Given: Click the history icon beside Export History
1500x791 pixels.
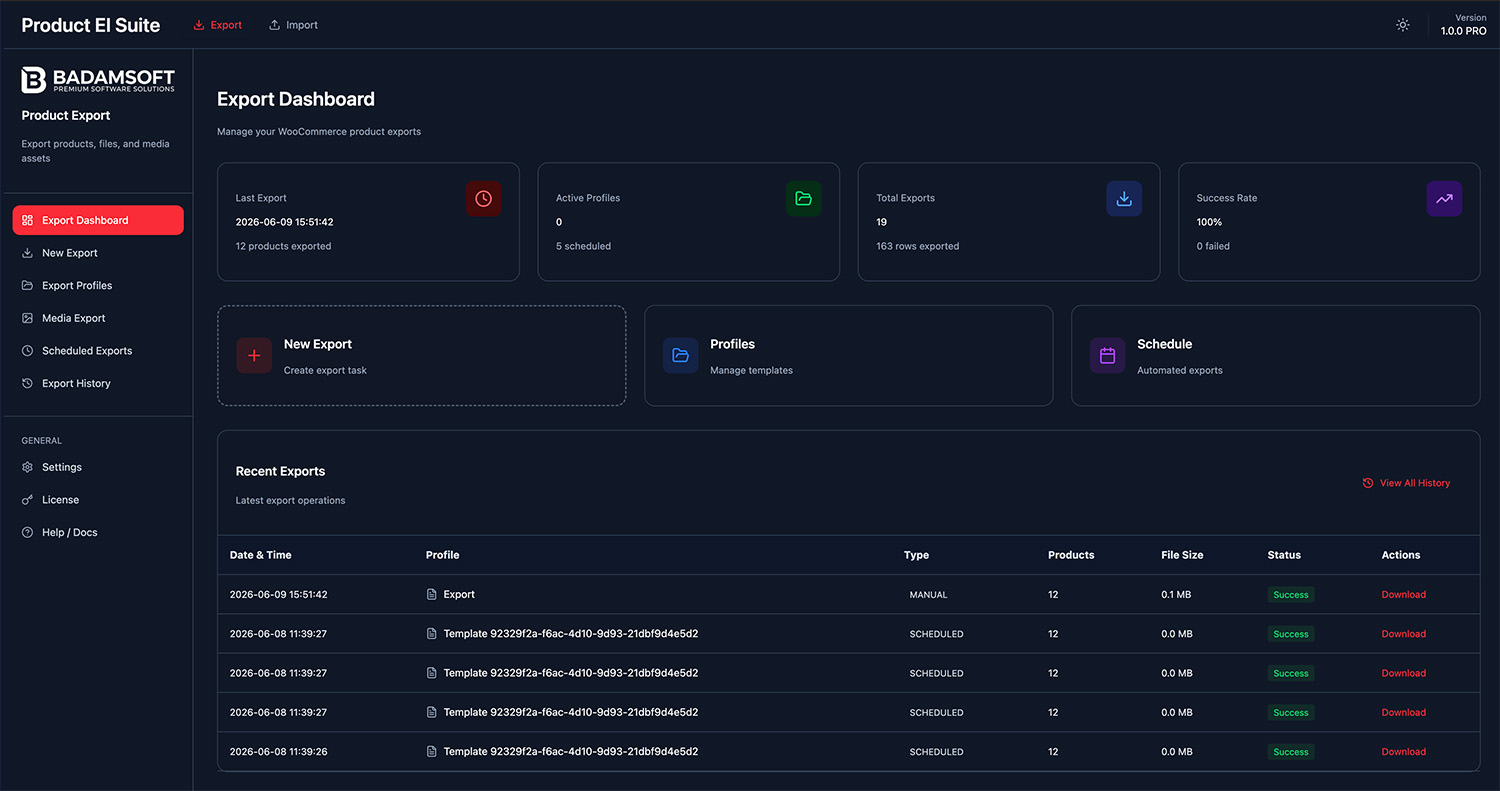Looking at the screenshot, I should 28,384.
